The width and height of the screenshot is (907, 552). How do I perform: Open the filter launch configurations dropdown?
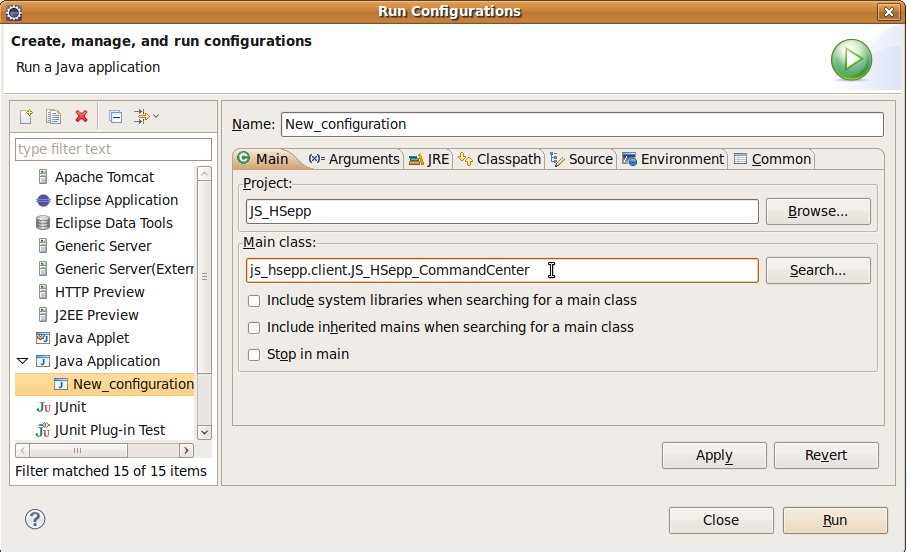point(147,117)
